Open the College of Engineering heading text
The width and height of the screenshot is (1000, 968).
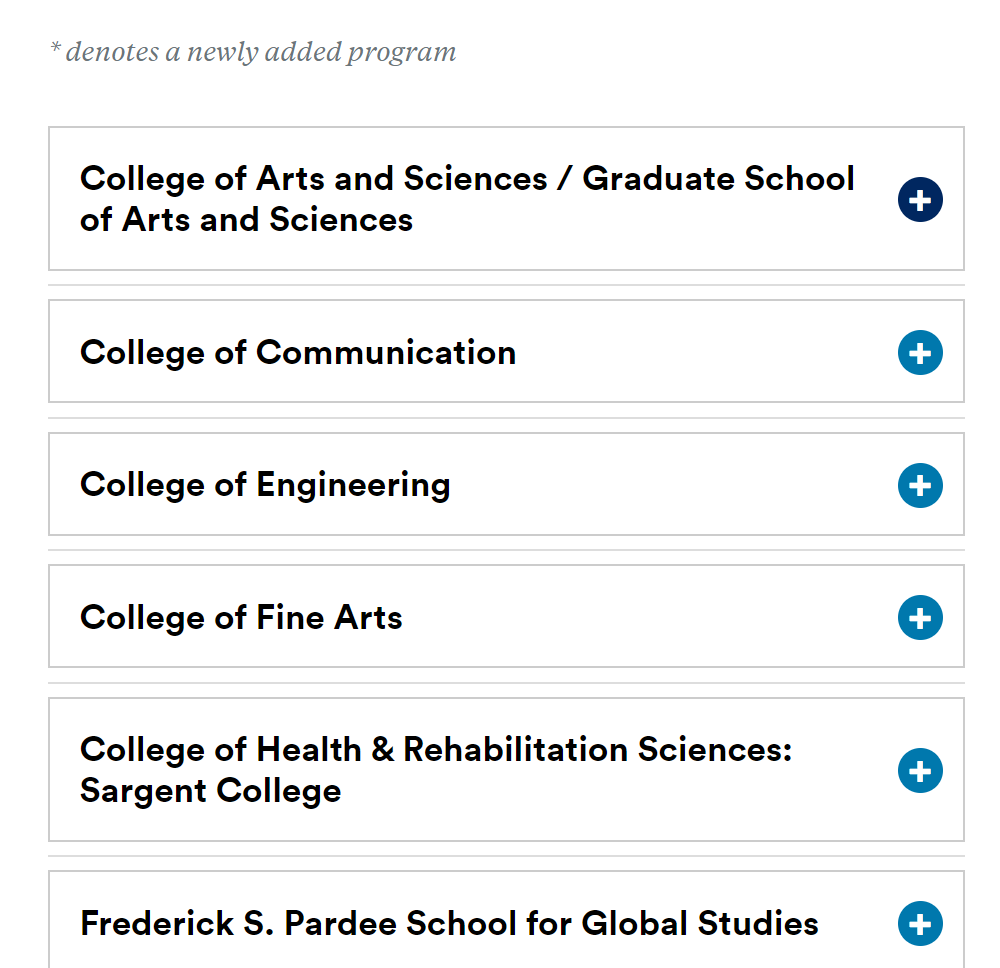pyautogui.click(x=265, y=485)
